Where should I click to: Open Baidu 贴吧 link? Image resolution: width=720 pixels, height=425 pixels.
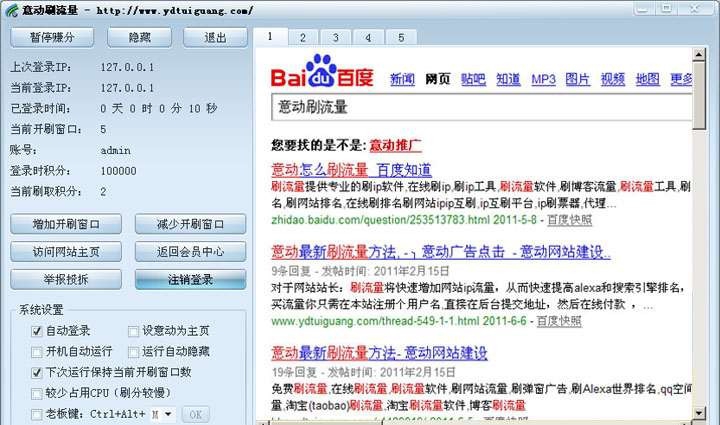[x=473, y=79]
